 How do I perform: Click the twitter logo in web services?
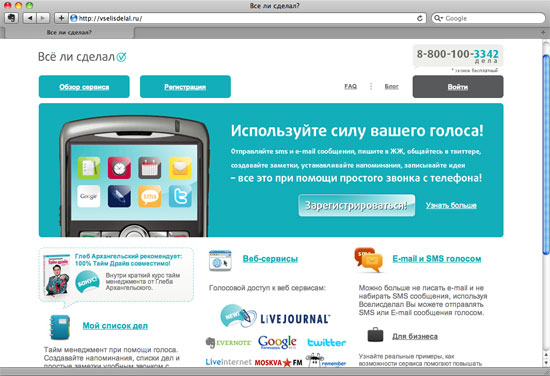click(x=327, y=342)
